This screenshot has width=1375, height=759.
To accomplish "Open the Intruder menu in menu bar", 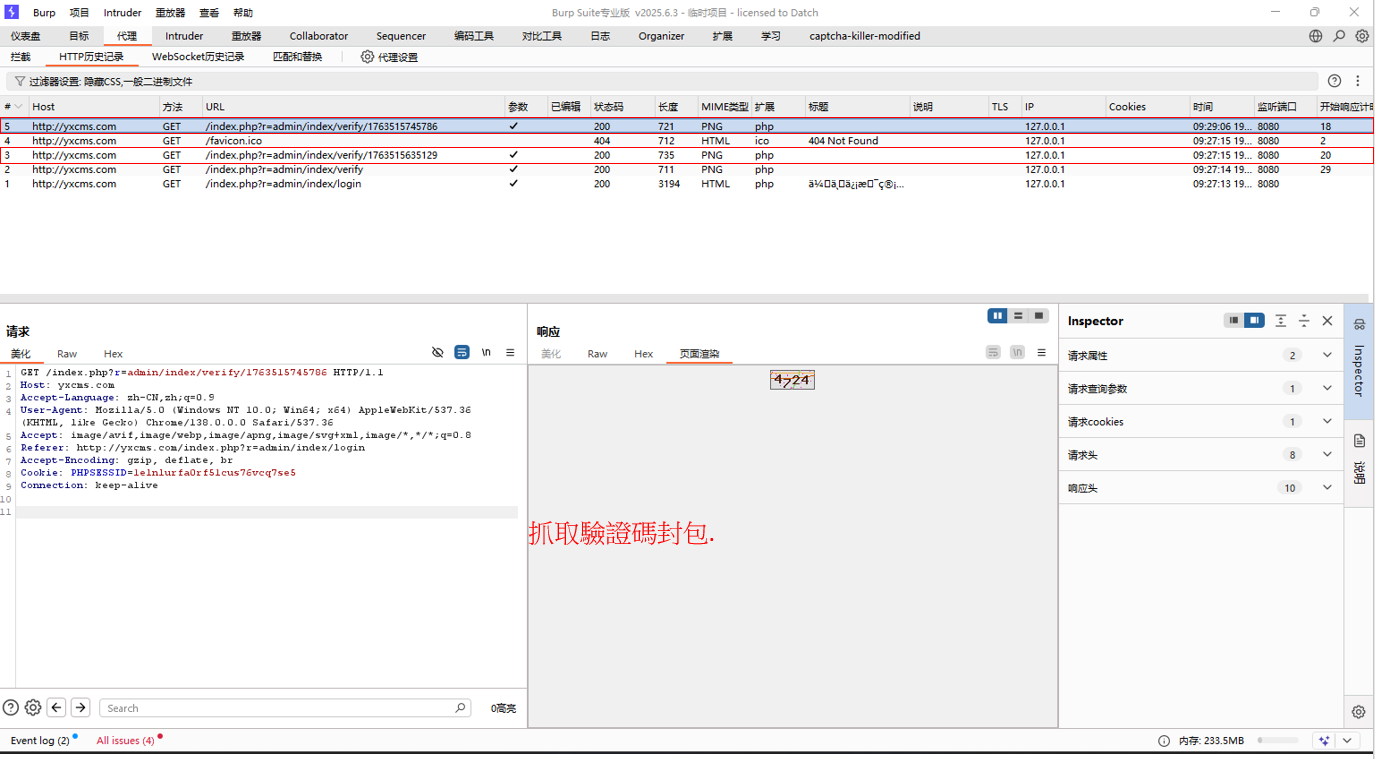I will pyautogui.click(x=122, y=13).
